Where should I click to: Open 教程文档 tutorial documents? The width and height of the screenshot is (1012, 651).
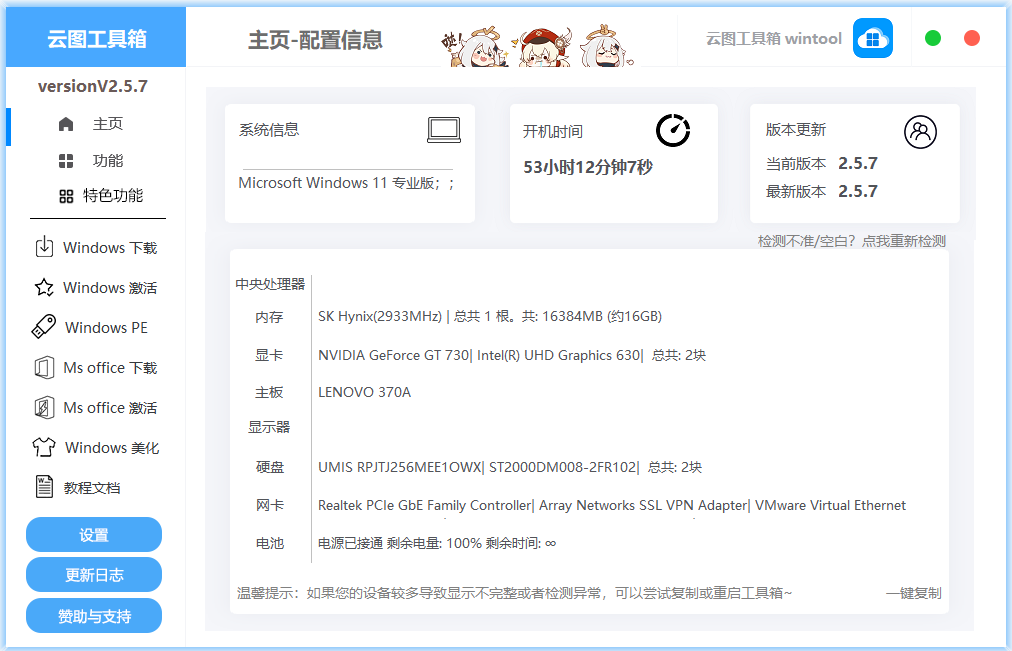92,488
